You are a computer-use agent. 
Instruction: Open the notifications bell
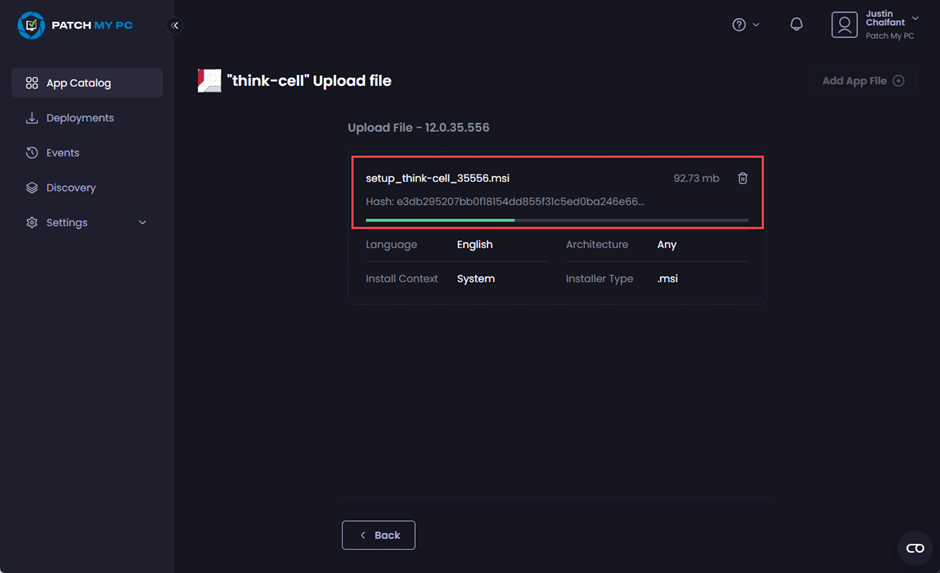[x=796, y=25]
